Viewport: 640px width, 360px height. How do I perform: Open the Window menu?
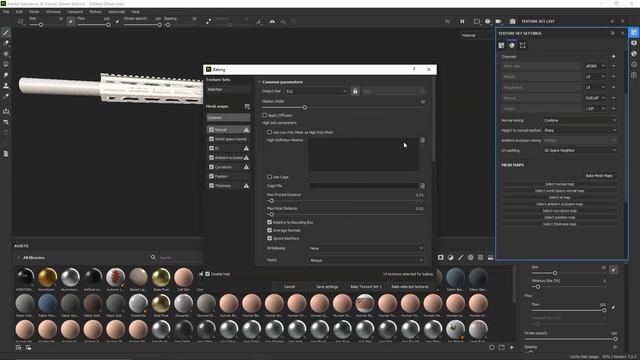pyautogui.click(x=53, y=12)
